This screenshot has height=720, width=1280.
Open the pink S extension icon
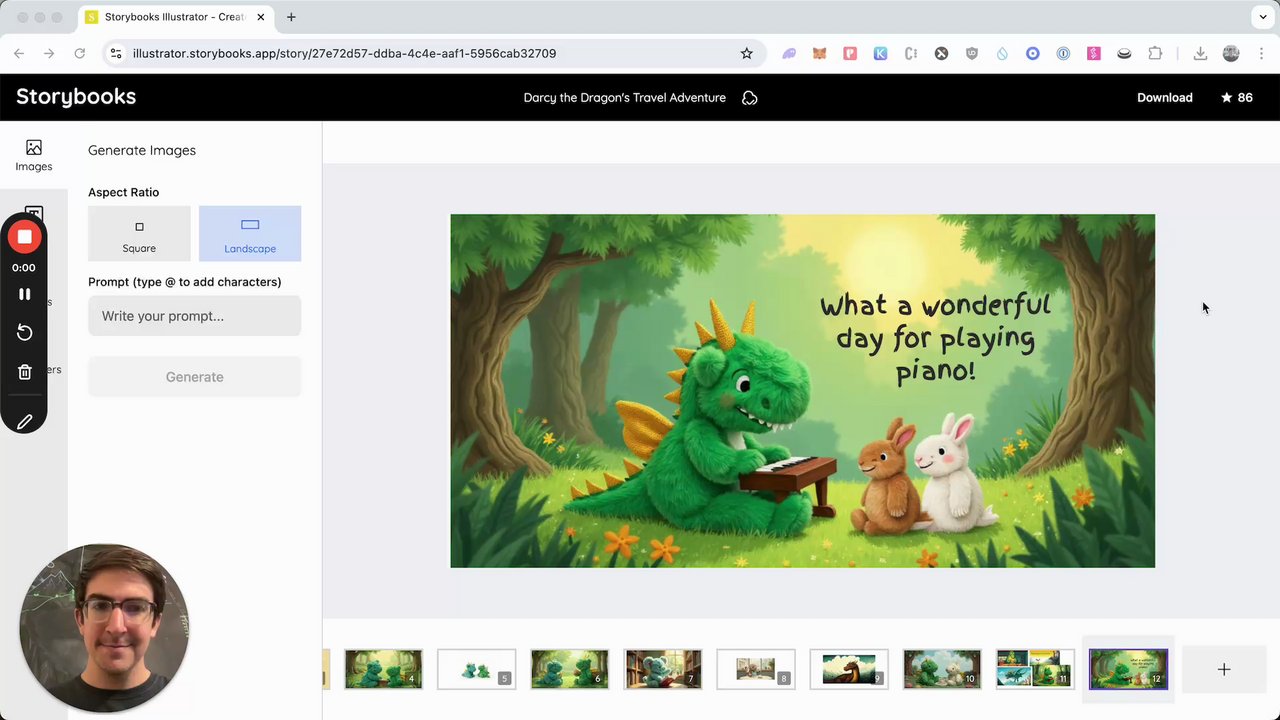(x=1094, y=53)
